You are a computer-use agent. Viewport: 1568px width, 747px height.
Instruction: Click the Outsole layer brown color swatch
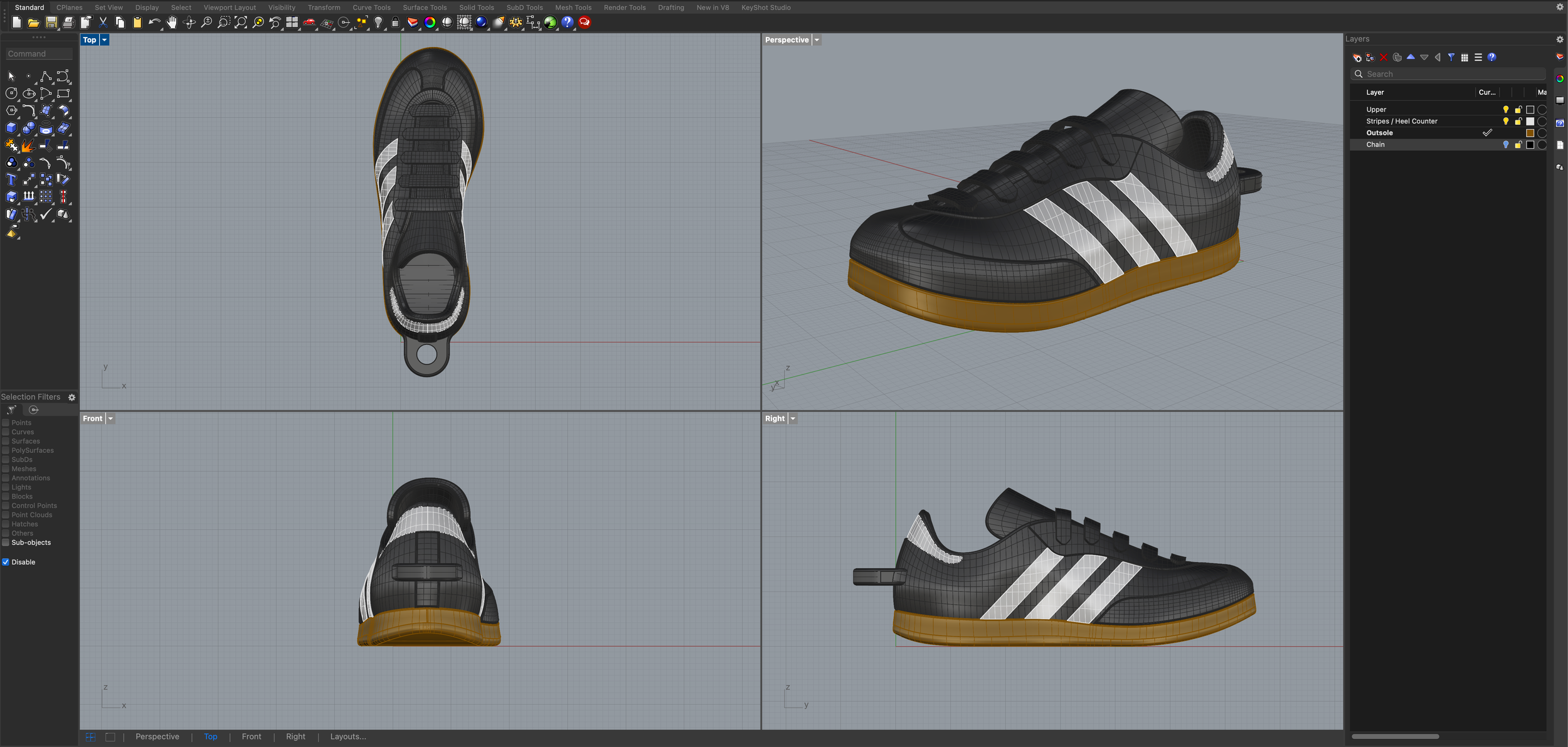click(x=1530, y=133)
